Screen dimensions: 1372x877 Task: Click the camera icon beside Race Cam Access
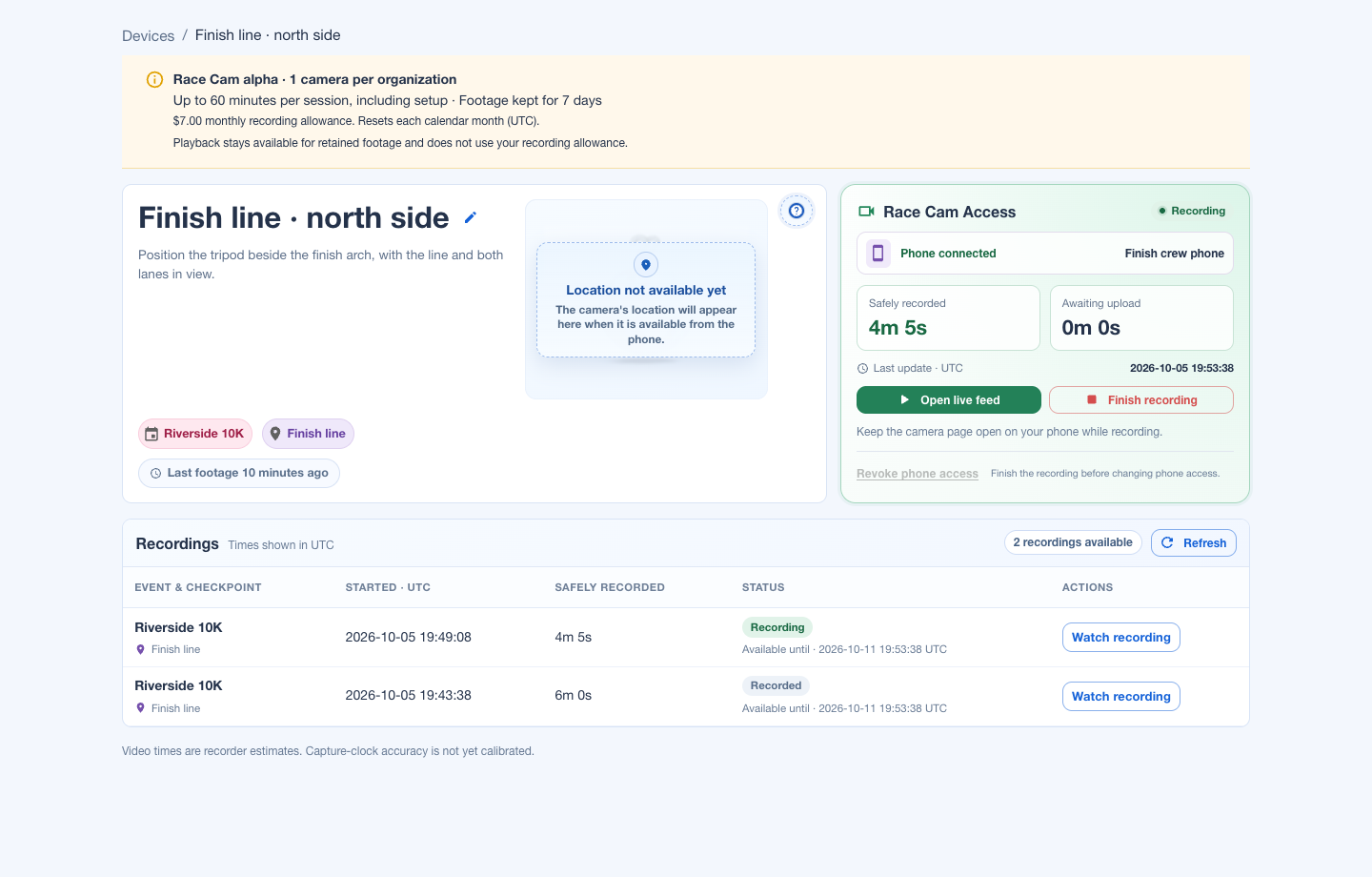click(866, 212)
